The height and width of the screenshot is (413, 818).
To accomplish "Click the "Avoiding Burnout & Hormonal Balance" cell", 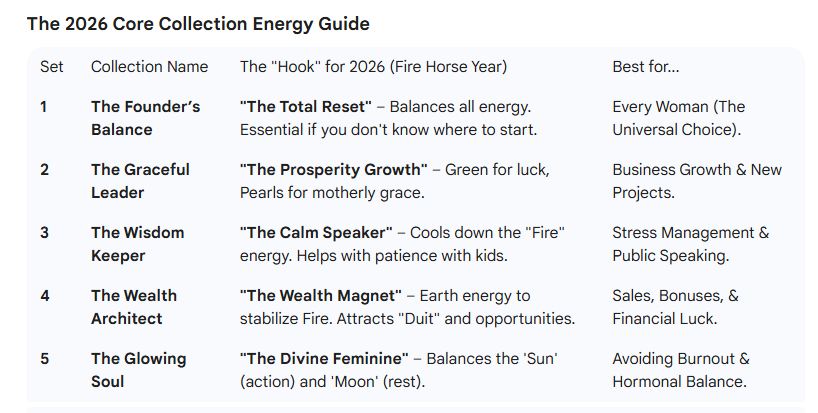I will coord(681,370).
